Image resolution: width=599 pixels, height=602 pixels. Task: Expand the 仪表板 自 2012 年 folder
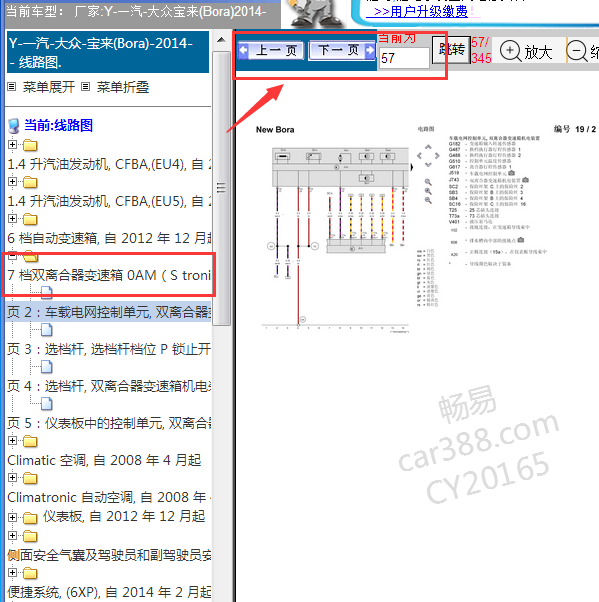click(x=12, y=517)
